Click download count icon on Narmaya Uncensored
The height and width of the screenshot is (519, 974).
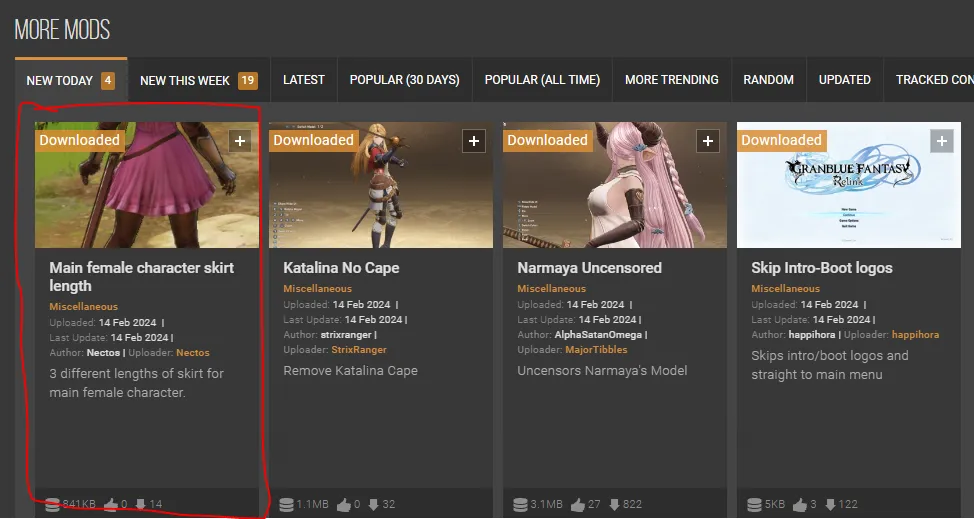coord(614,505)
